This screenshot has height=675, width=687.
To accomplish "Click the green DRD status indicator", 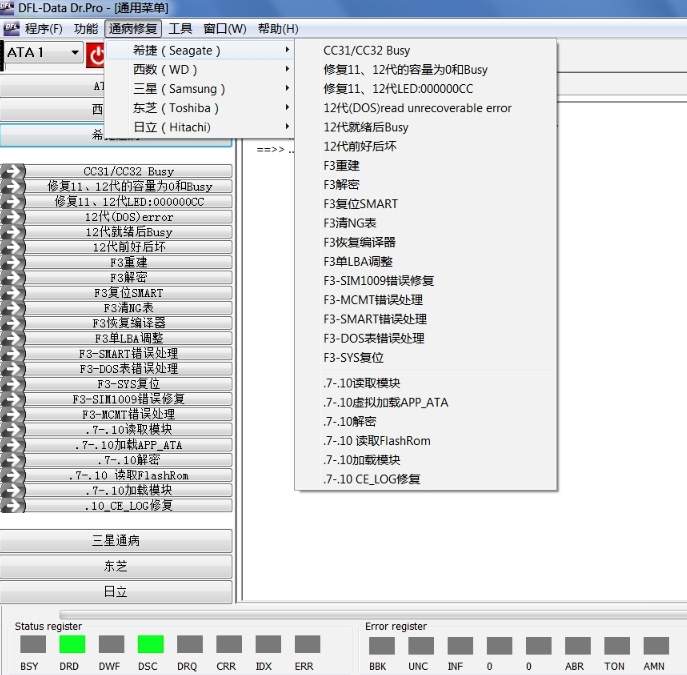I will point(72,645).
